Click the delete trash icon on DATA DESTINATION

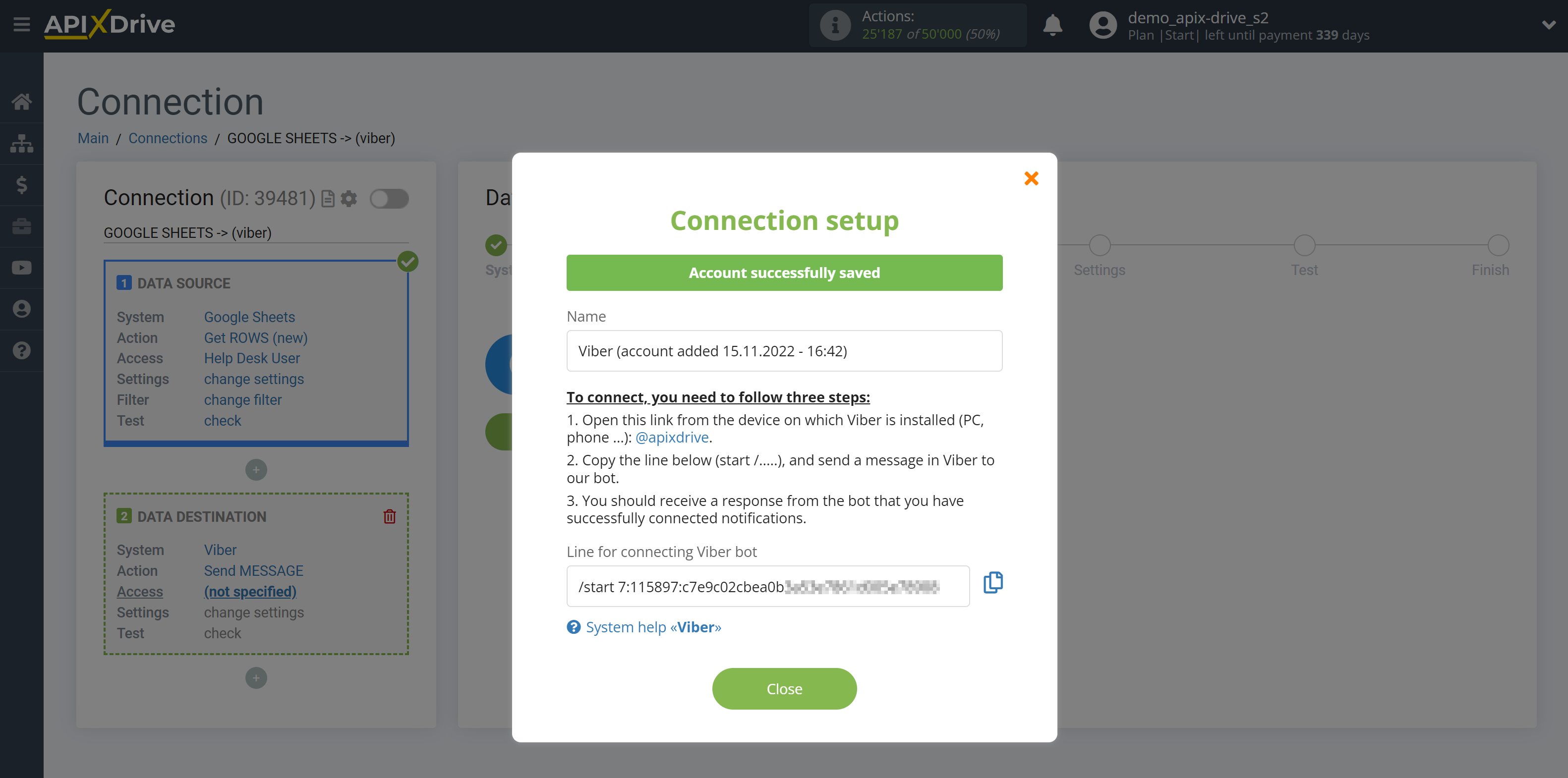point(390,516)
